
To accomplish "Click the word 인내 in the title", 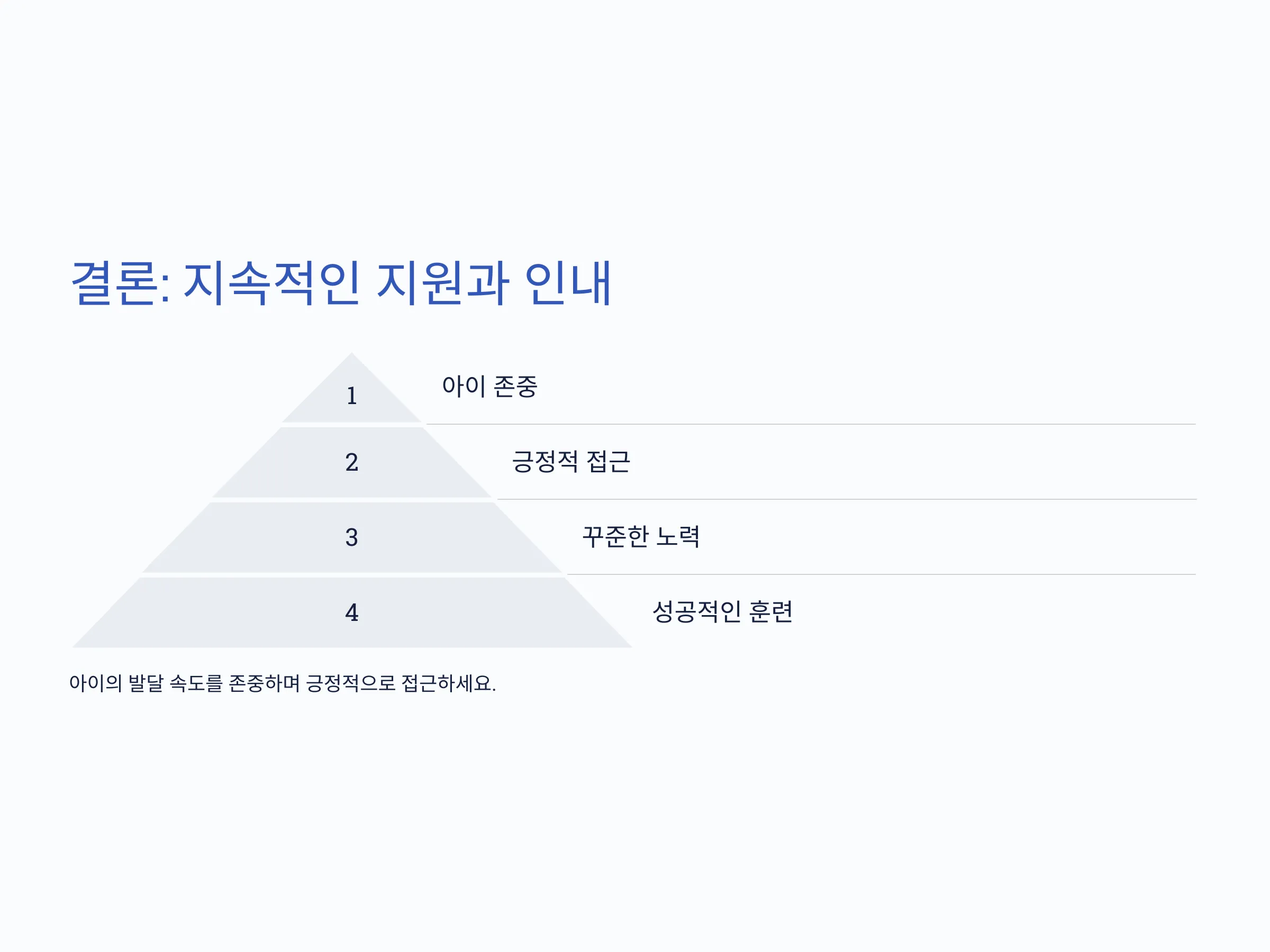I will click(568, 283).
